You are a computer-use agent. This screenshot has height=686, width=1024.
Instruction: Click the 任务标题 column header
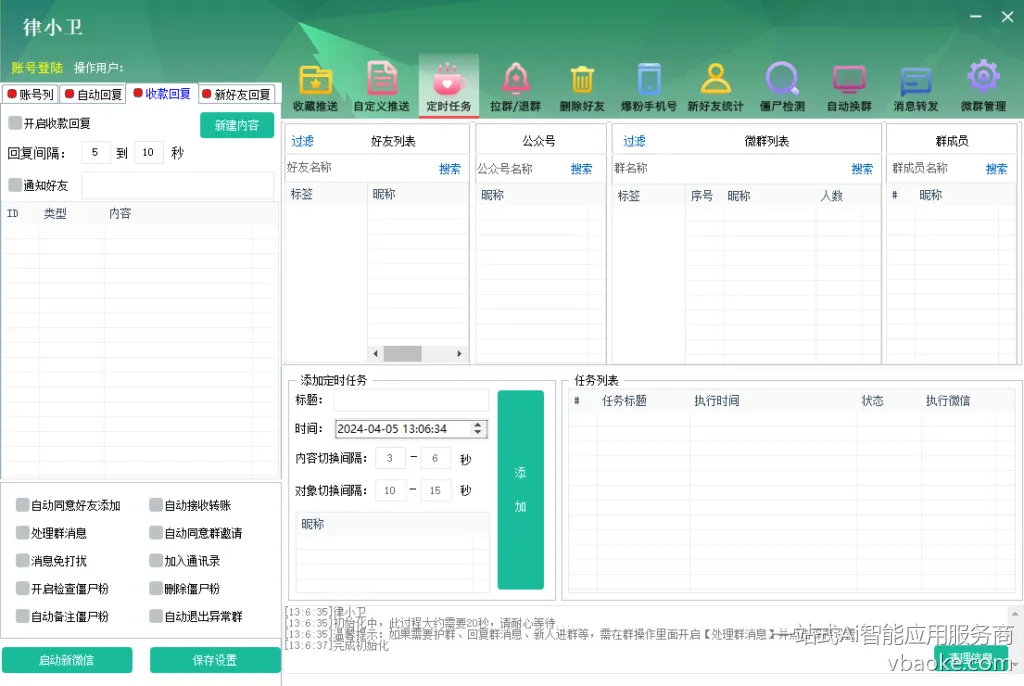point(624,400)
